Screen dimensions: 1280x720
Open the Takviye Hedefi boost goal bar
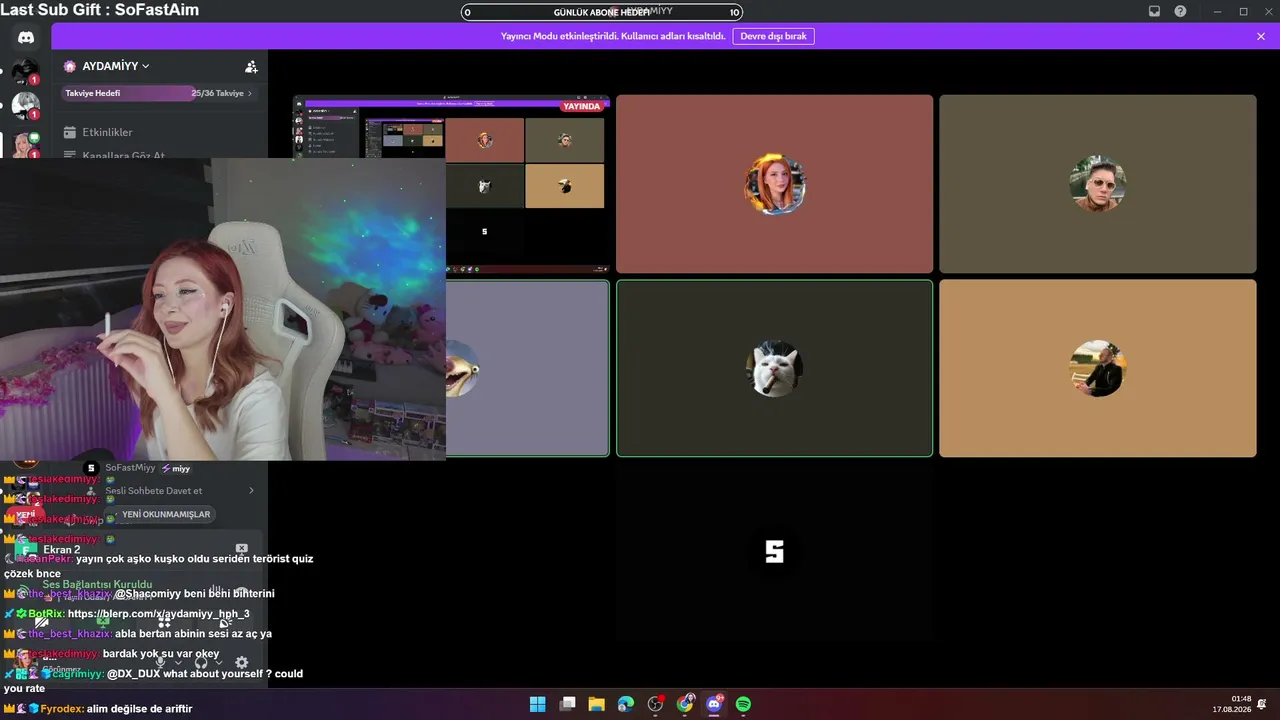pos(158,93)
